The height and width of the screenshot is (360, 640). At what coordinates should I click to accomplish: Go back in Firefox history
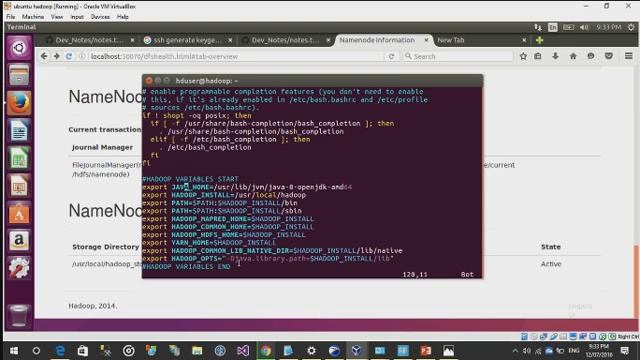(44, 56)
